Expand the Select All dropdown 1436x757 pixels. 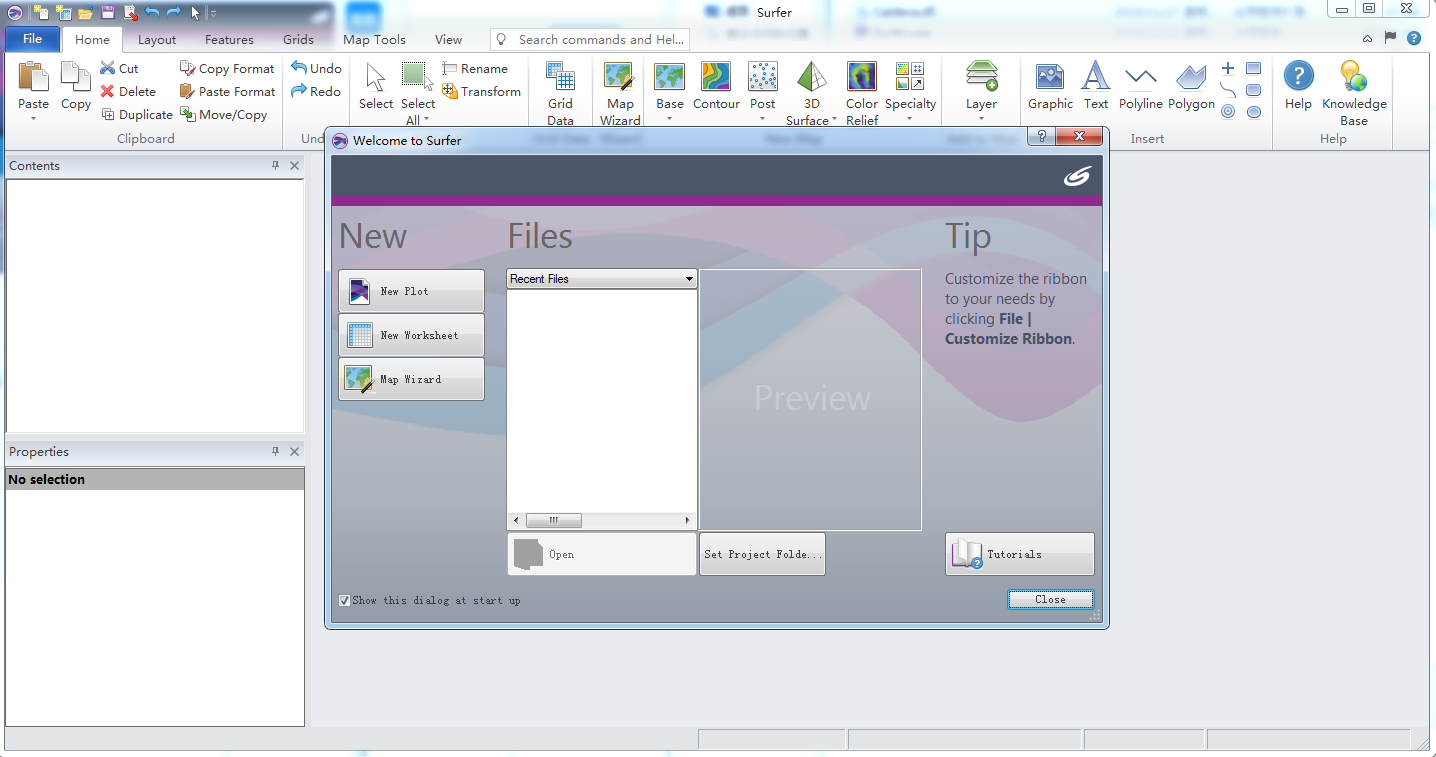(x=427, y=121)
